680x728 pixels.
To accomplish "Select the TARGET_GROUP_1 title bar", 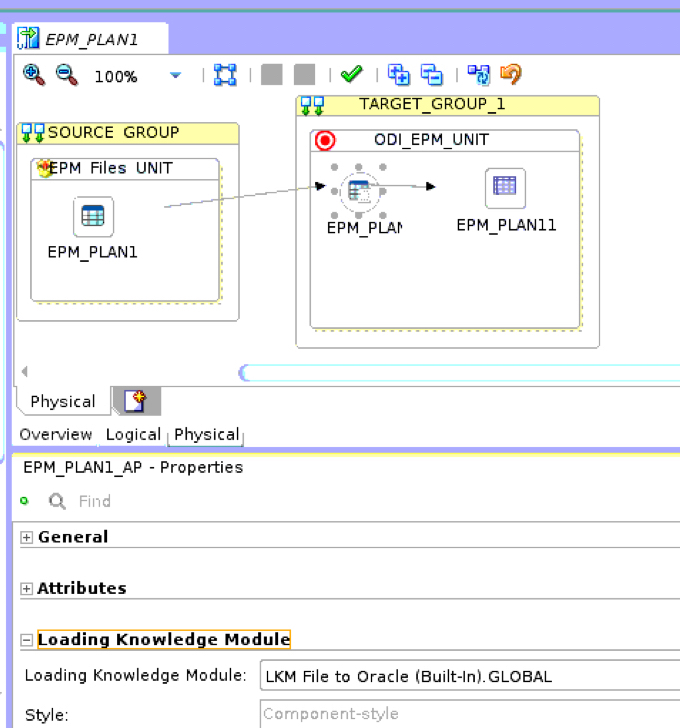I will click(x=448, y=105).
